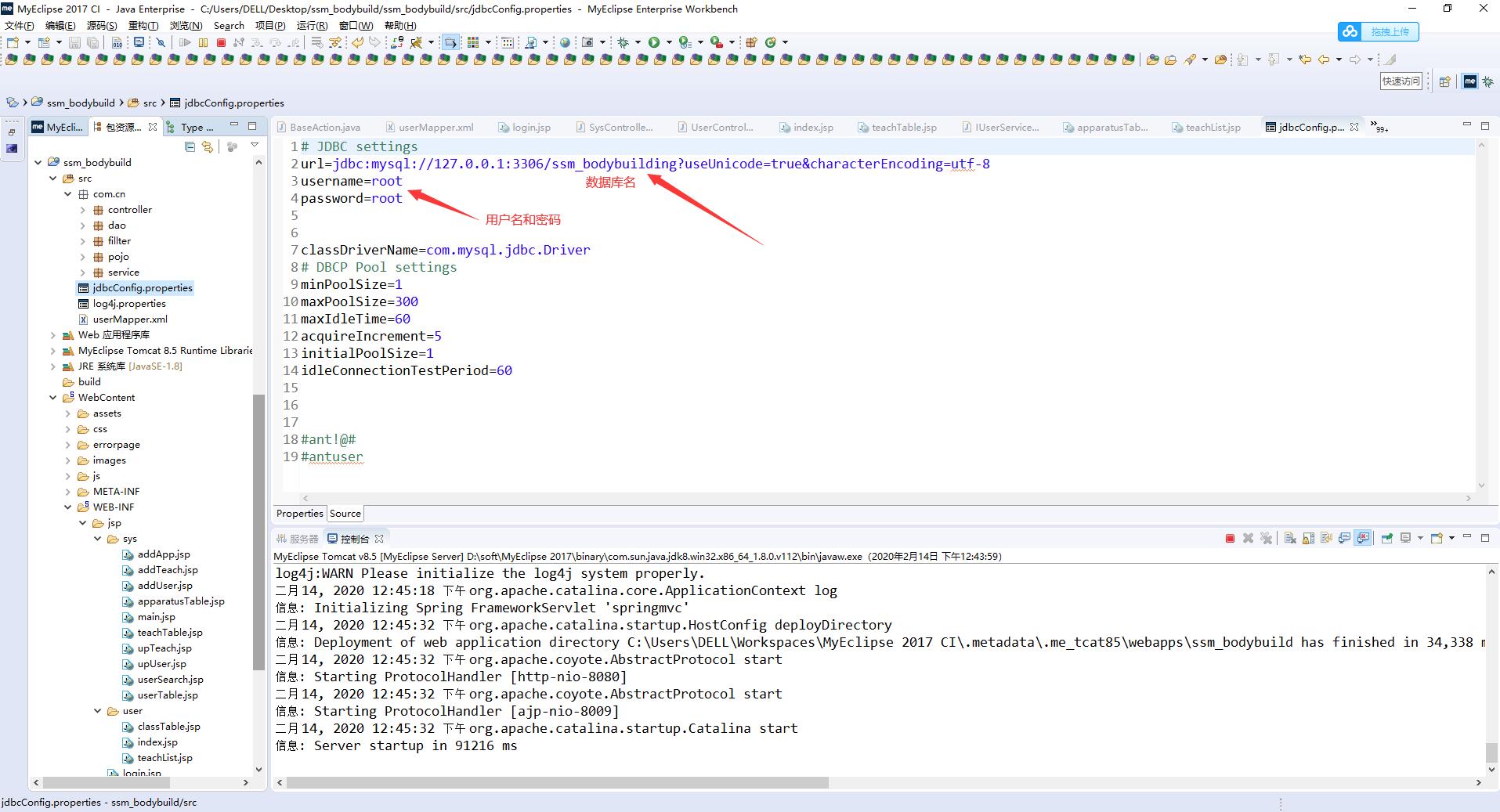The width and height of the screenshot is (1500, 812).
Task: Switch to the Source tab below editor
Action: tap(345, 514)
